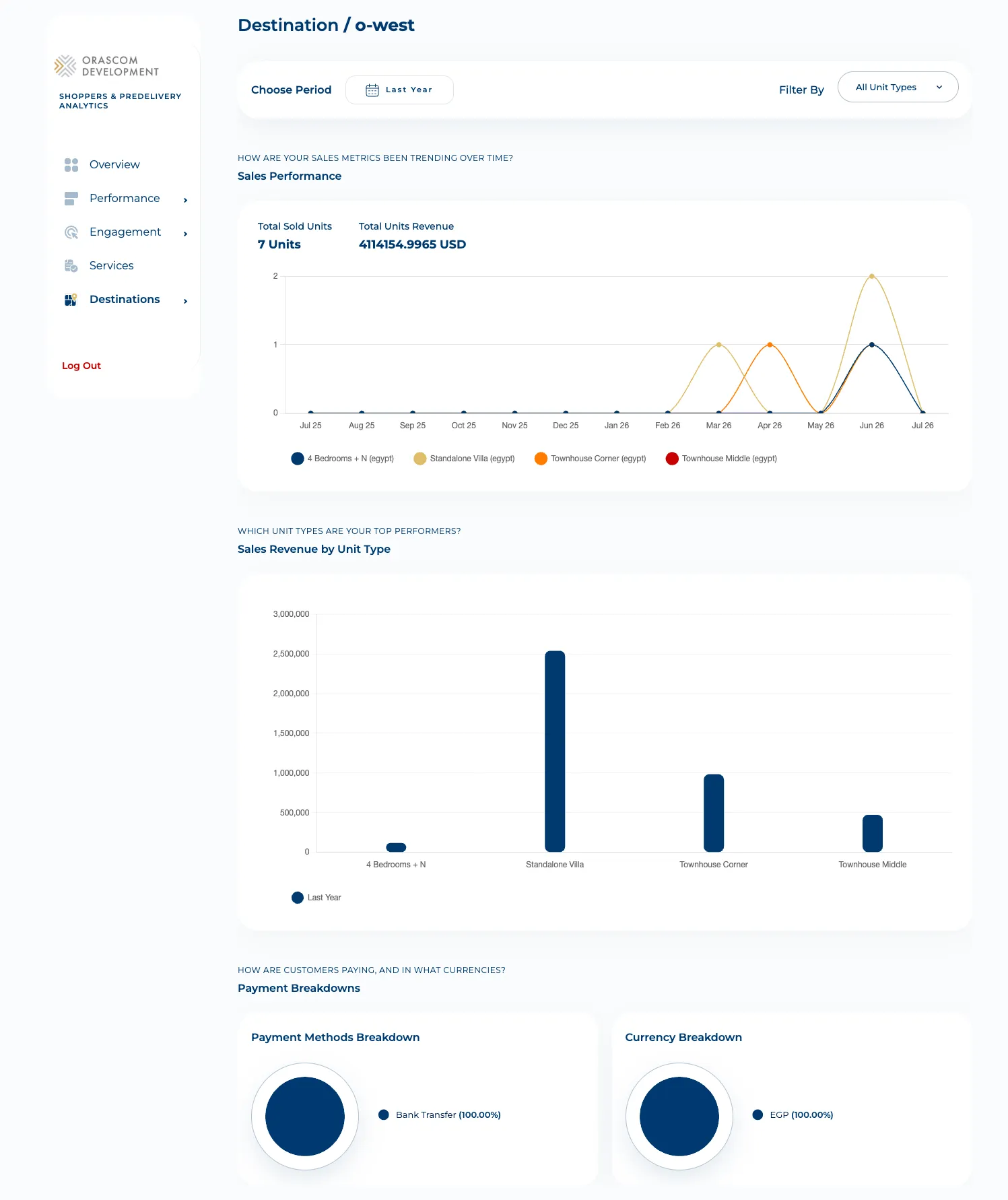The height and width of the screenshot is (1200, 1008).
Task: Click Townhouse Corner peak point at Apr 26
Action: pyautogui.click(x=770, y=345)
